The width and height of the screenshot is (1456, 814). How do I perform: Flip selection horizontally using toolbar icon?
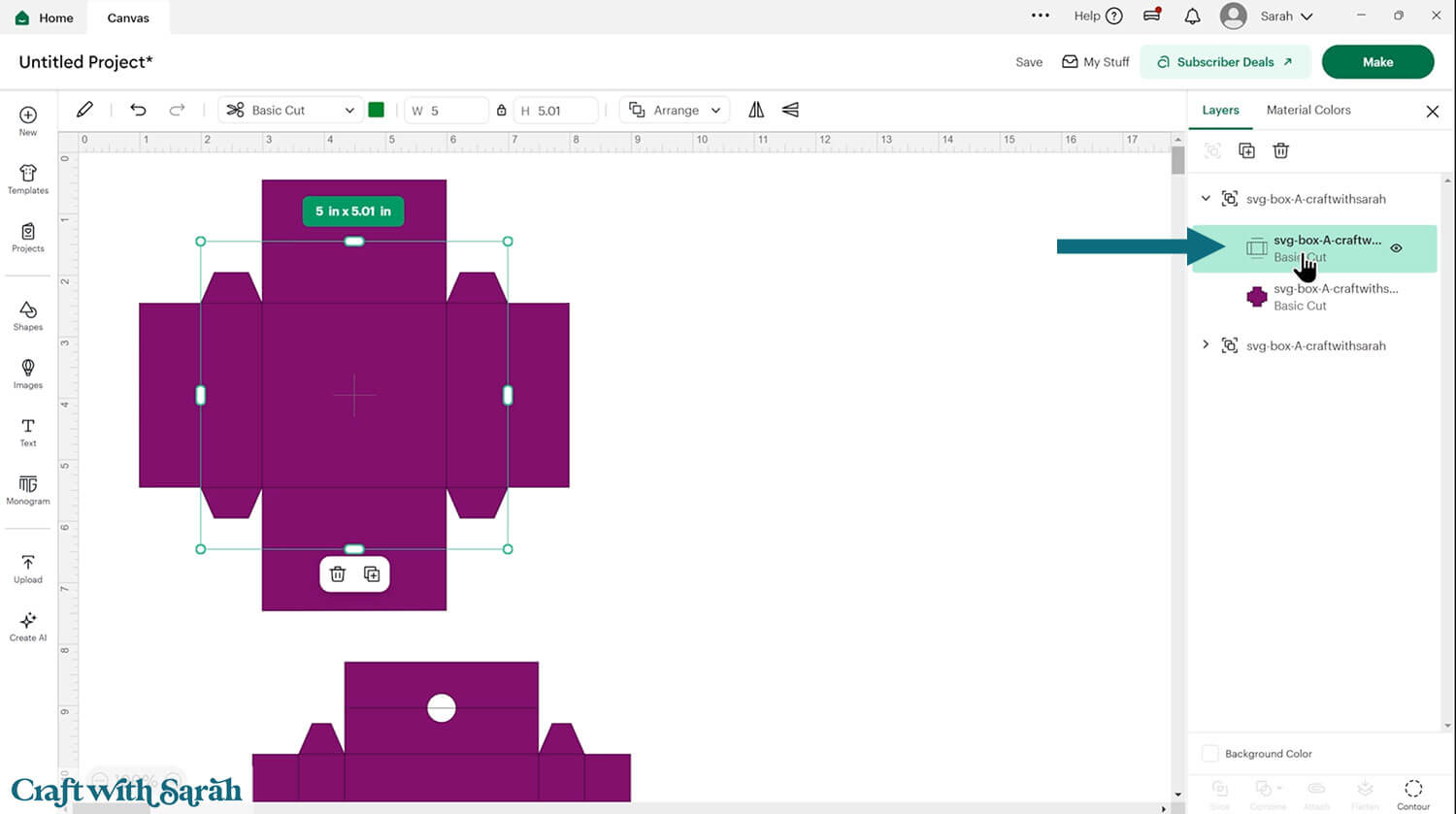(x=756, y=110)
